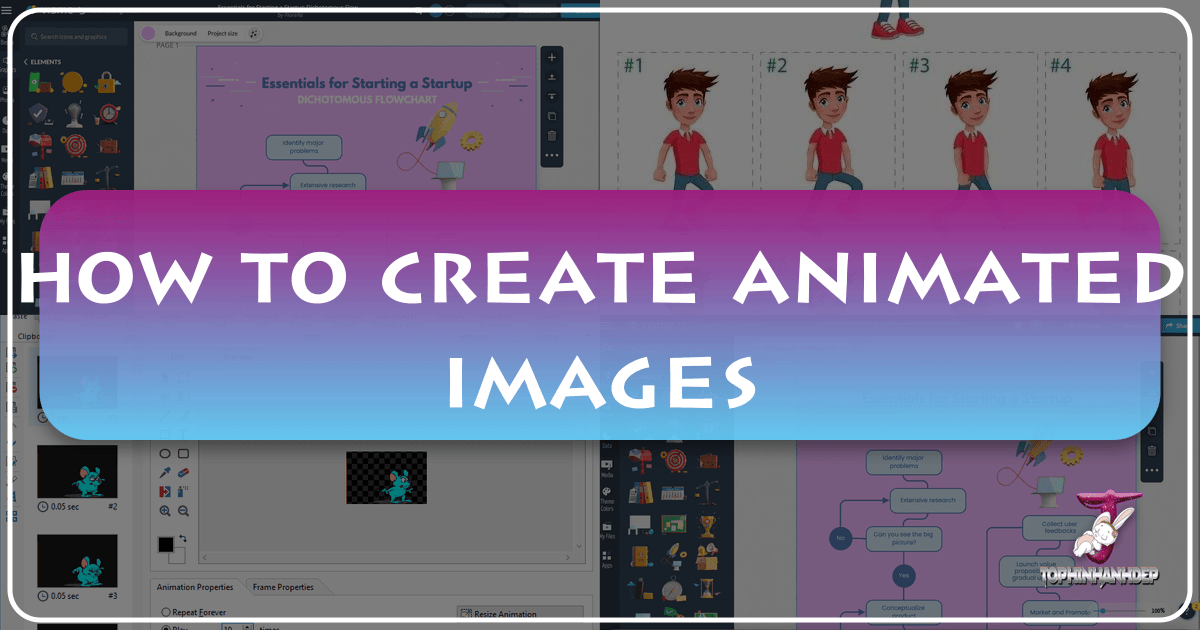Image resolution: width=1200 pixels, height=630 pixels.
Task: Select the Repeat Forever option
Action: (165, 612)
